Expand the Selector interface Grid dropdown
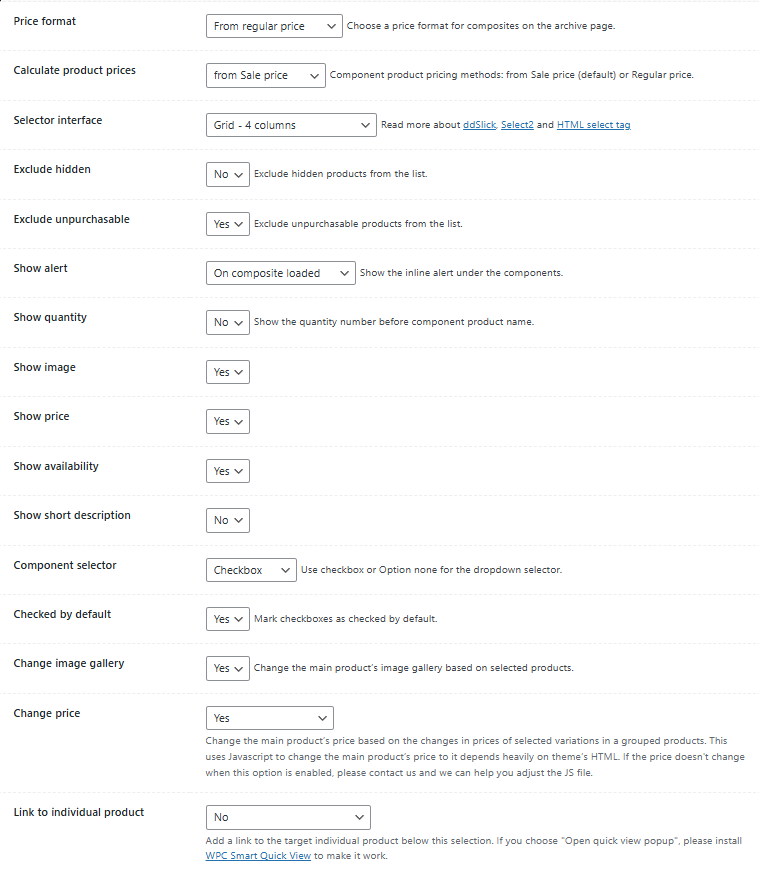Screen dimensions: 759x875 tap(291, 125)
